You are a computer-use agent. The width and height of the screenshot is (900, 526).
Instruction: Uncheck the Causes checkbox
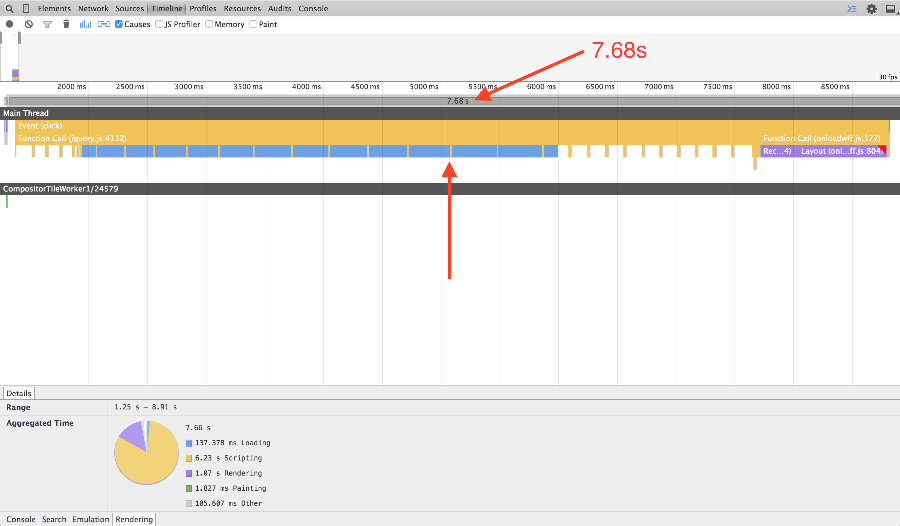pos(119,24)
